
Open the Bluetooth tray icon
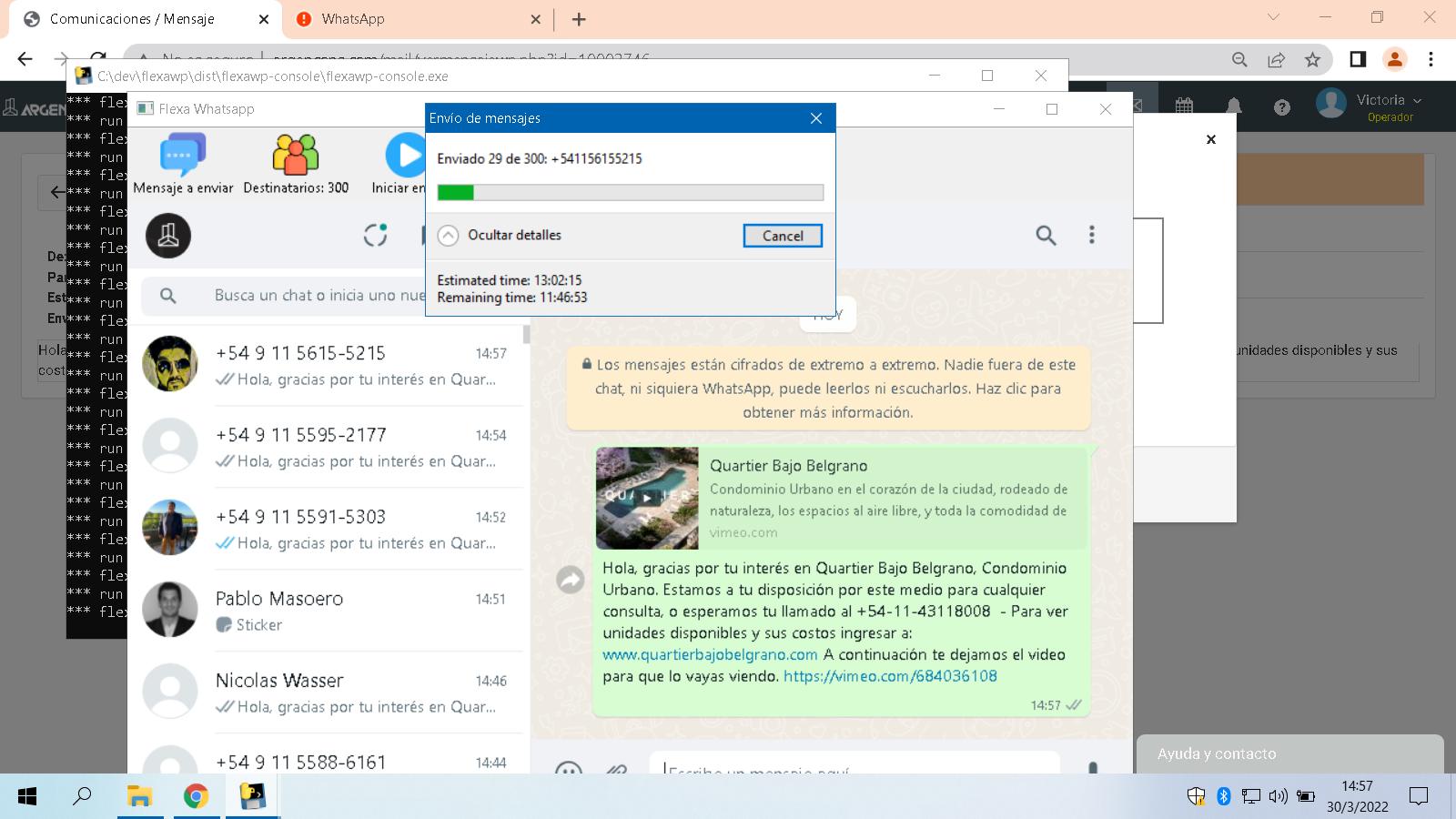[x=1224, y=797]
